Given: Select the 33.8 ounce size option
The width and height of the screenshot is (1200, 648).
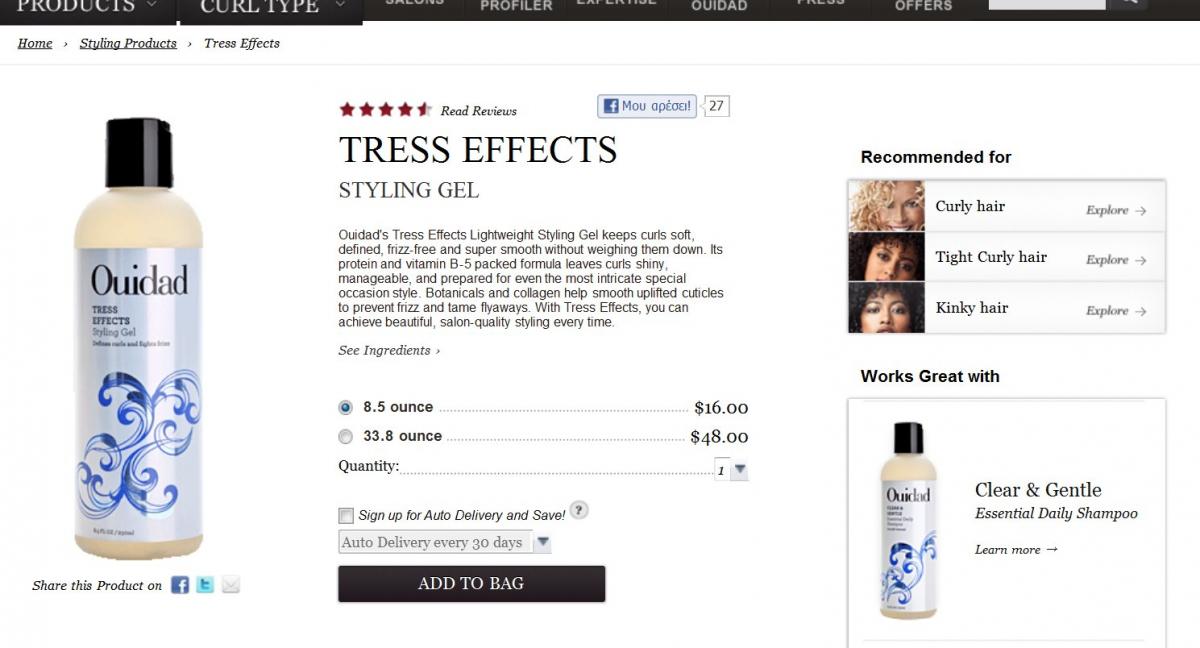Looking at the screenshot, I should coord(346,436).
